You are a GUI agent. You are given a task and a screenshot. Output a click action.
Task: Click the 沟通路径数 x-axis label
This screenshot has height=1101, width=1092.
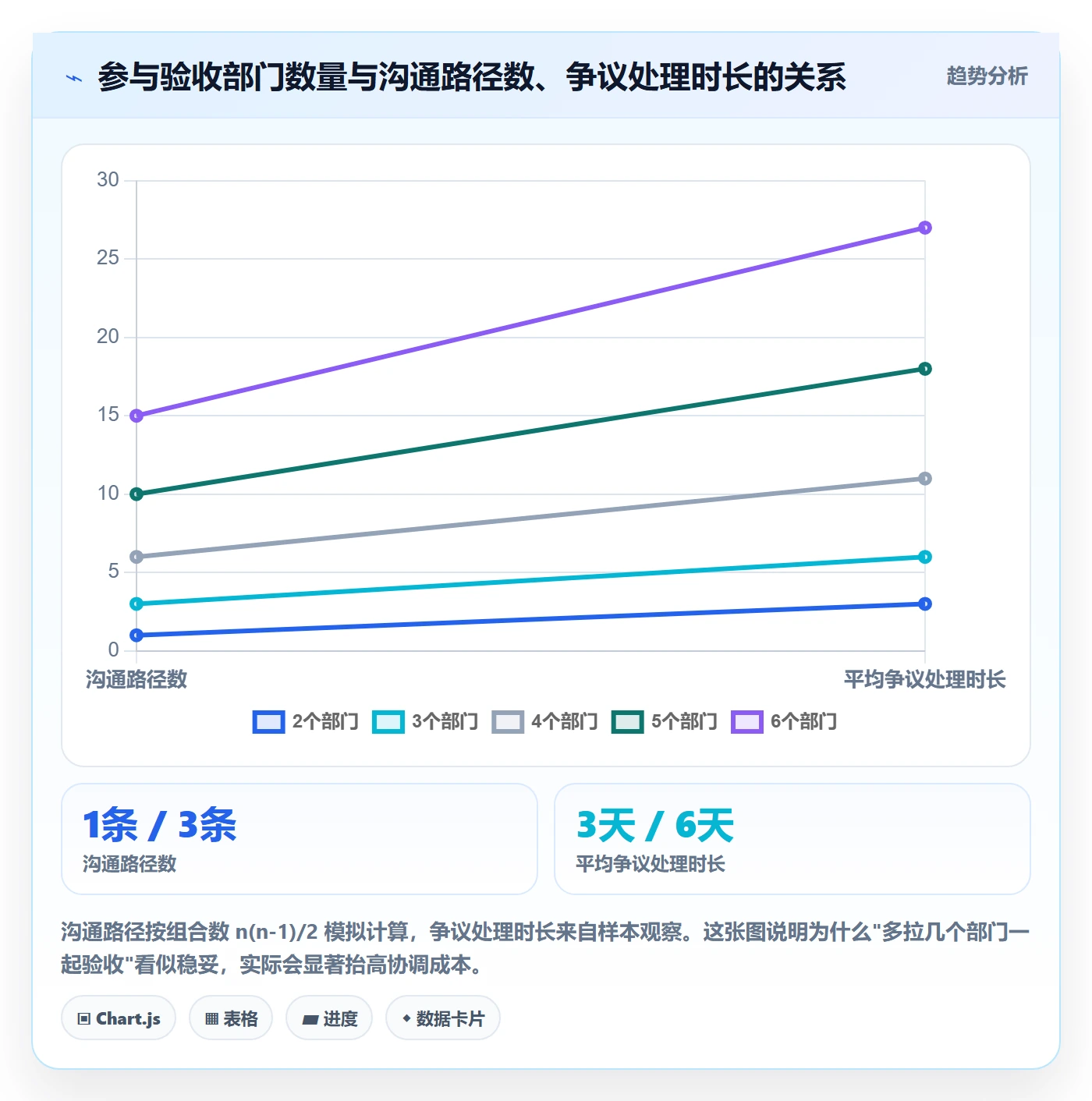pos(136,679)
